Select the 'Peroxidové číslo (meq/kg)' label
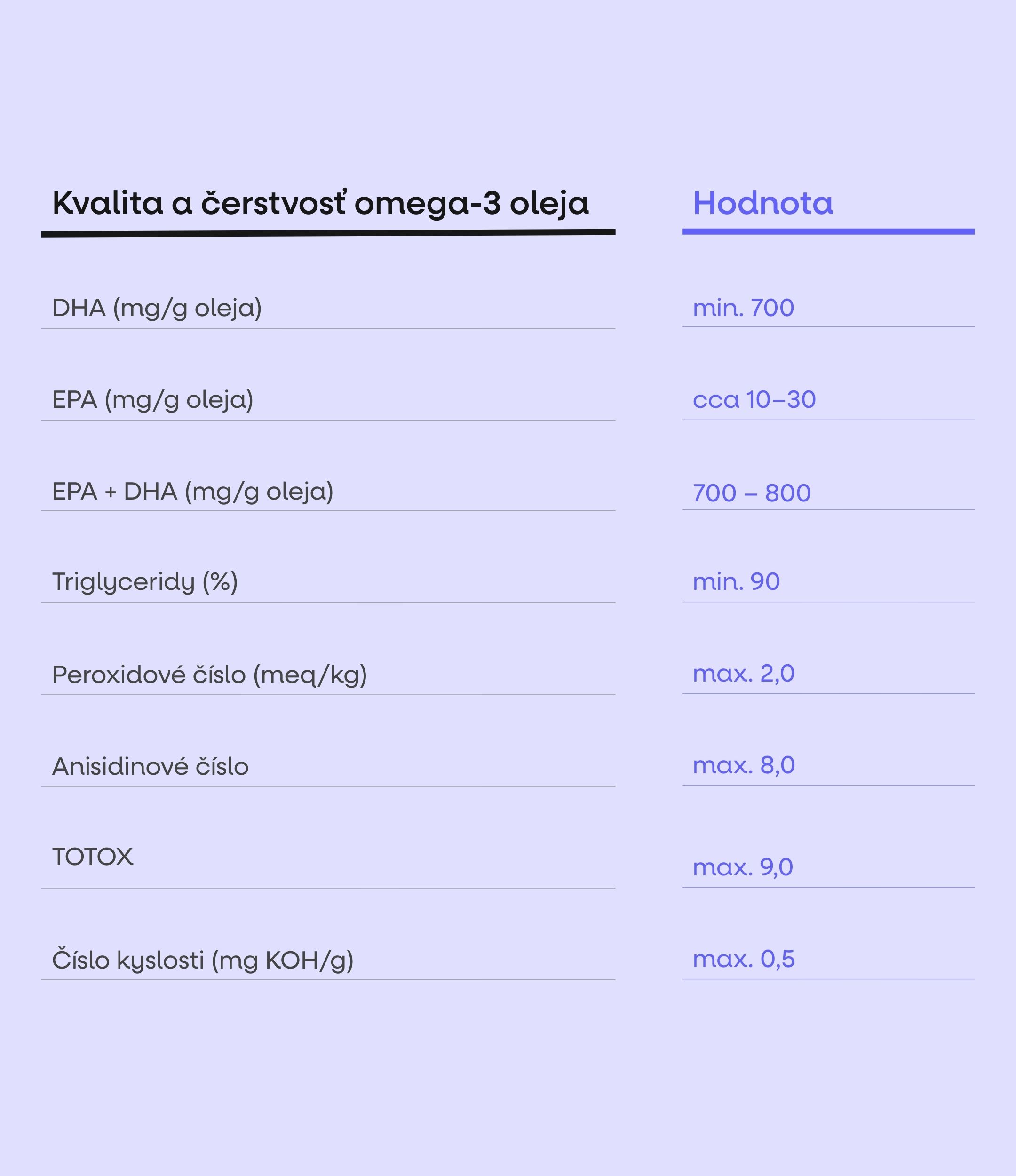The image size is (1016, 1176). [209, 675]
